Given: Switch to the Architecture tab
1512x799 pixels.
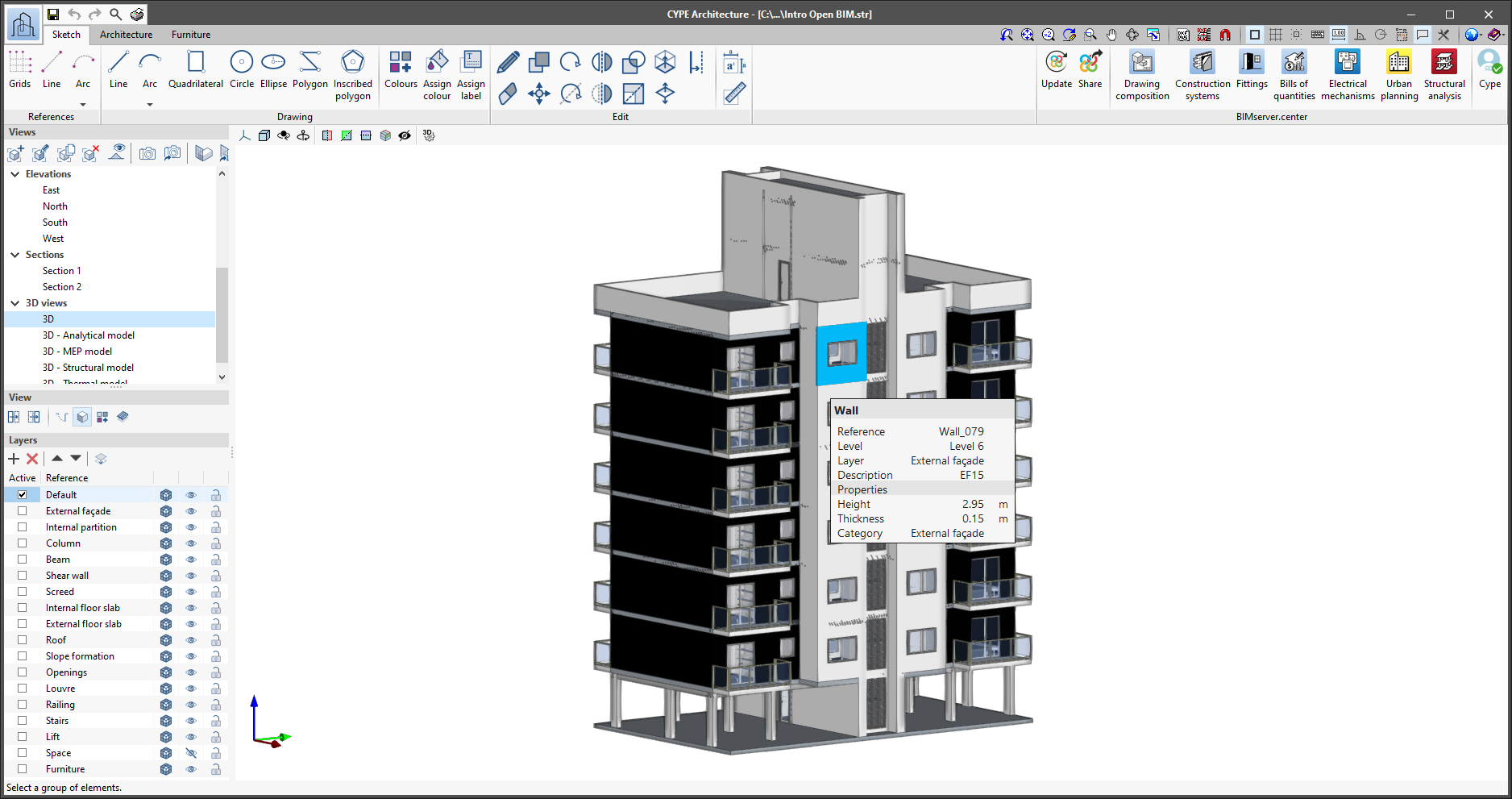Looking at the screenshot, I should point(126,35).
